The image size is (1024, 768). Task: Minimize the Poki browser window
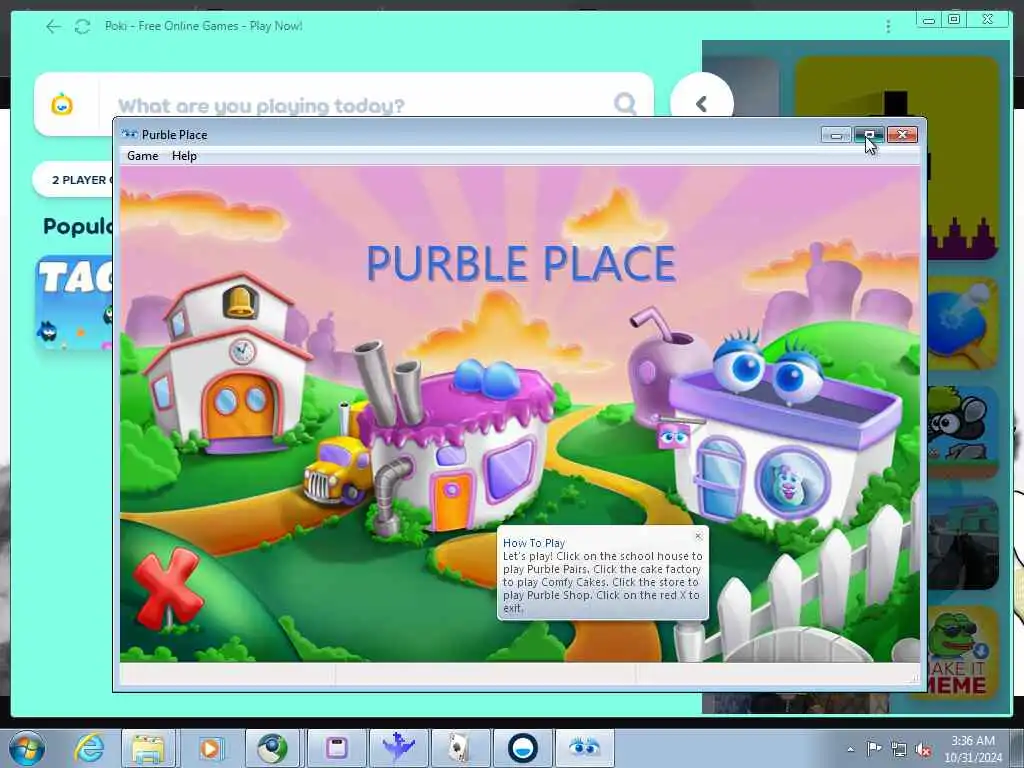click(929, 20)
